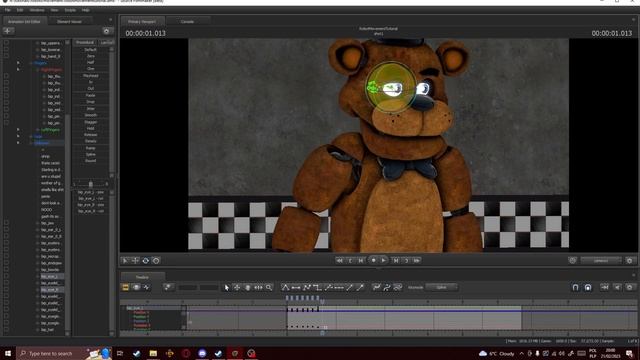Jump to first frame of shot
This screenshot has width=640, height=360.
click(x=340, y=260)
